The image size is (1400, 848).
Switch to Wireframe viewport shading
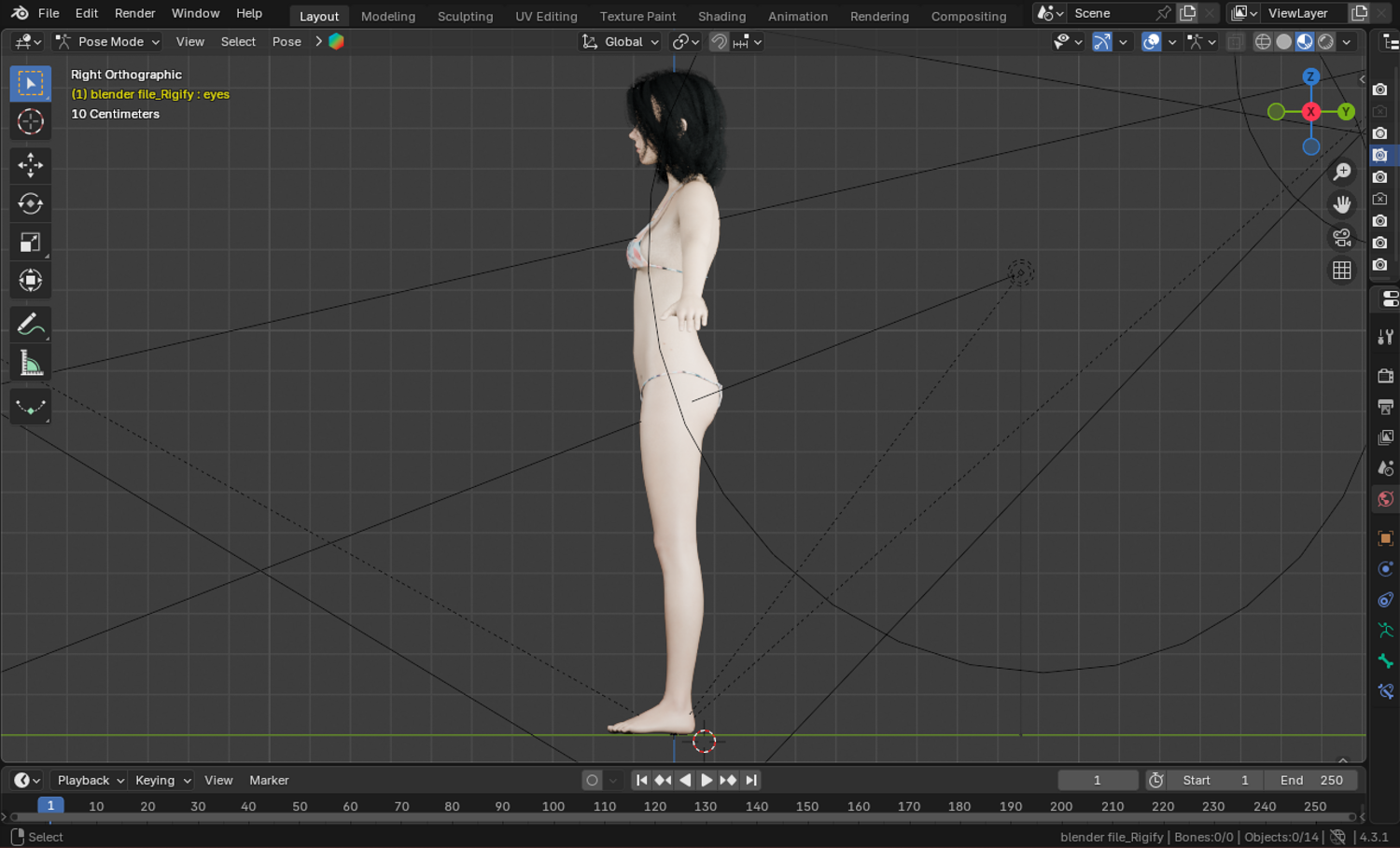[1263, 42]
